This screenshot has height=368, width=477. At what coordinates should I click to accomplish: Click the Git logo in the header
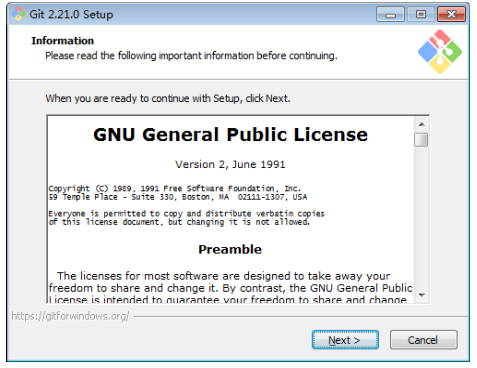tap(440, 52)
